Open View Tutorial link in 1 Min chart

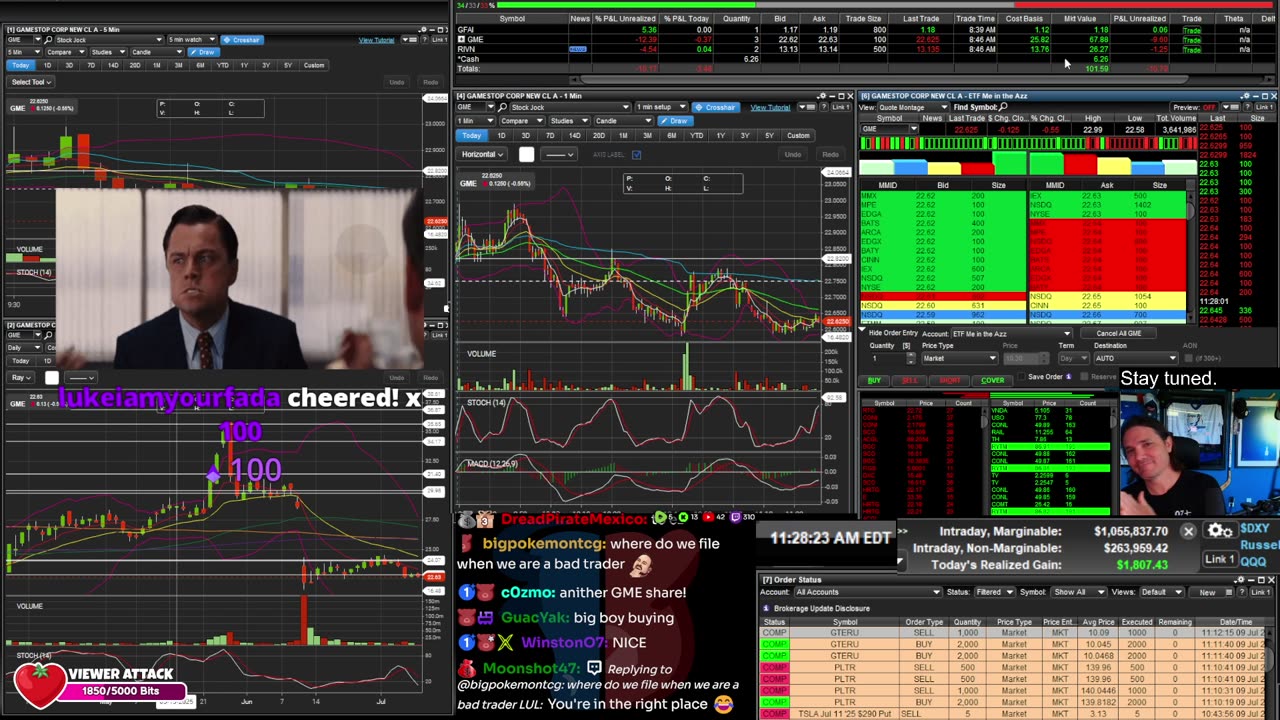coord(770,108)
